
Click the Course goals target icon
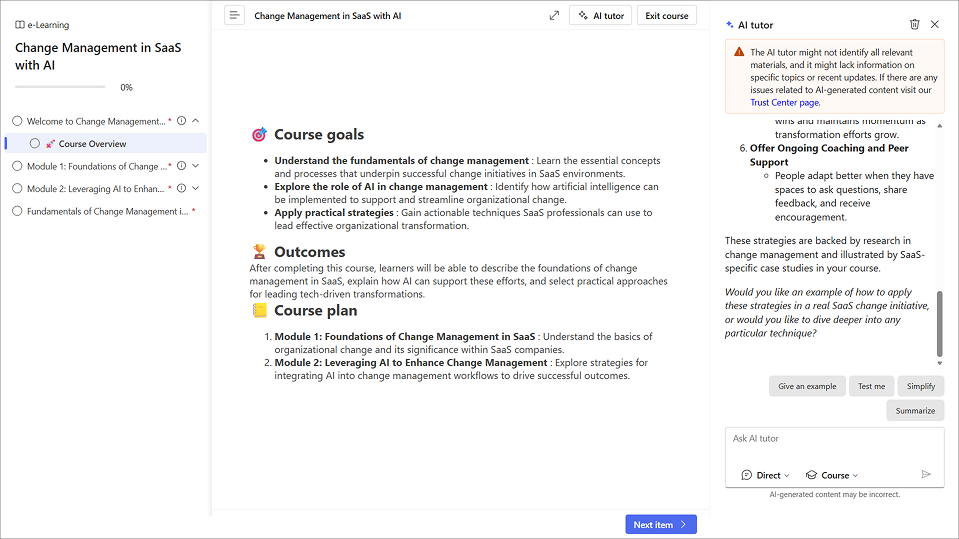click(x=259, y=135)
